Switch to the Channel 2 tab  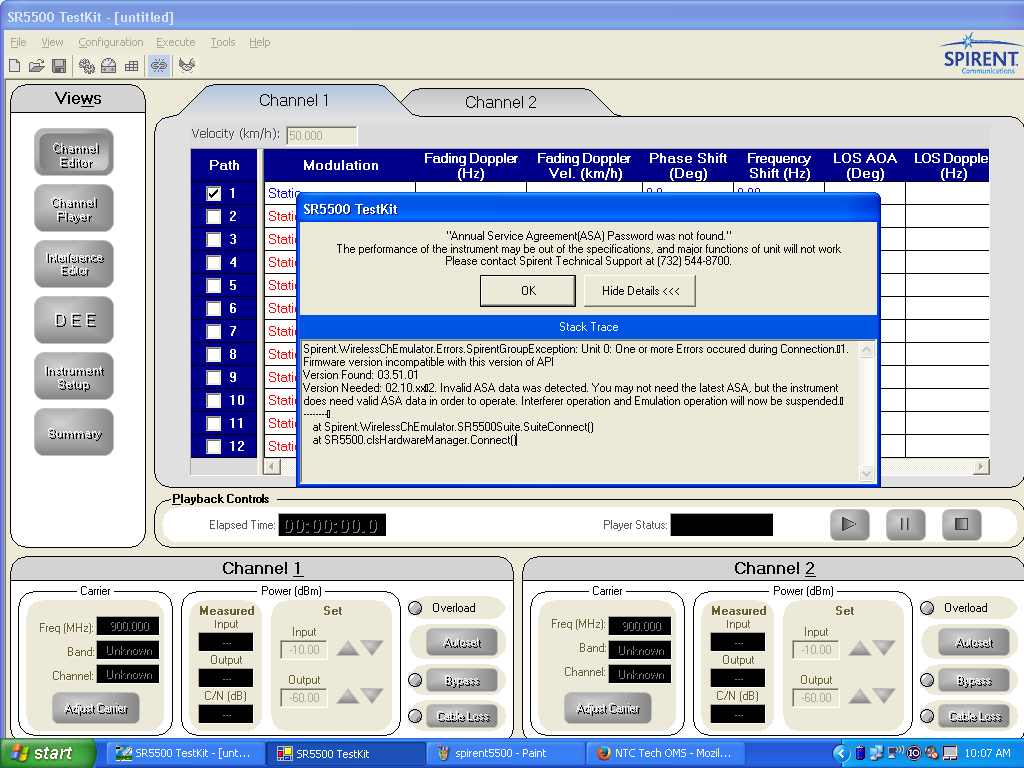500,102
